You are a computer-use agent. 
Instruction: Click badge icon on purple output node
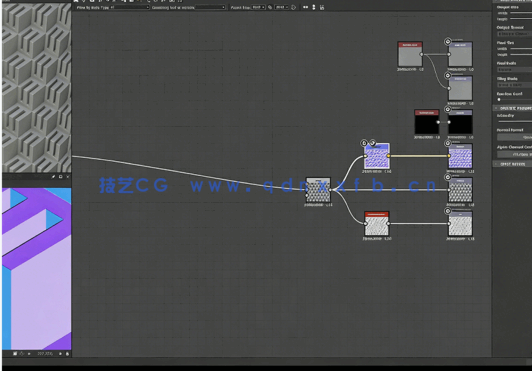[x=448, y=143]
